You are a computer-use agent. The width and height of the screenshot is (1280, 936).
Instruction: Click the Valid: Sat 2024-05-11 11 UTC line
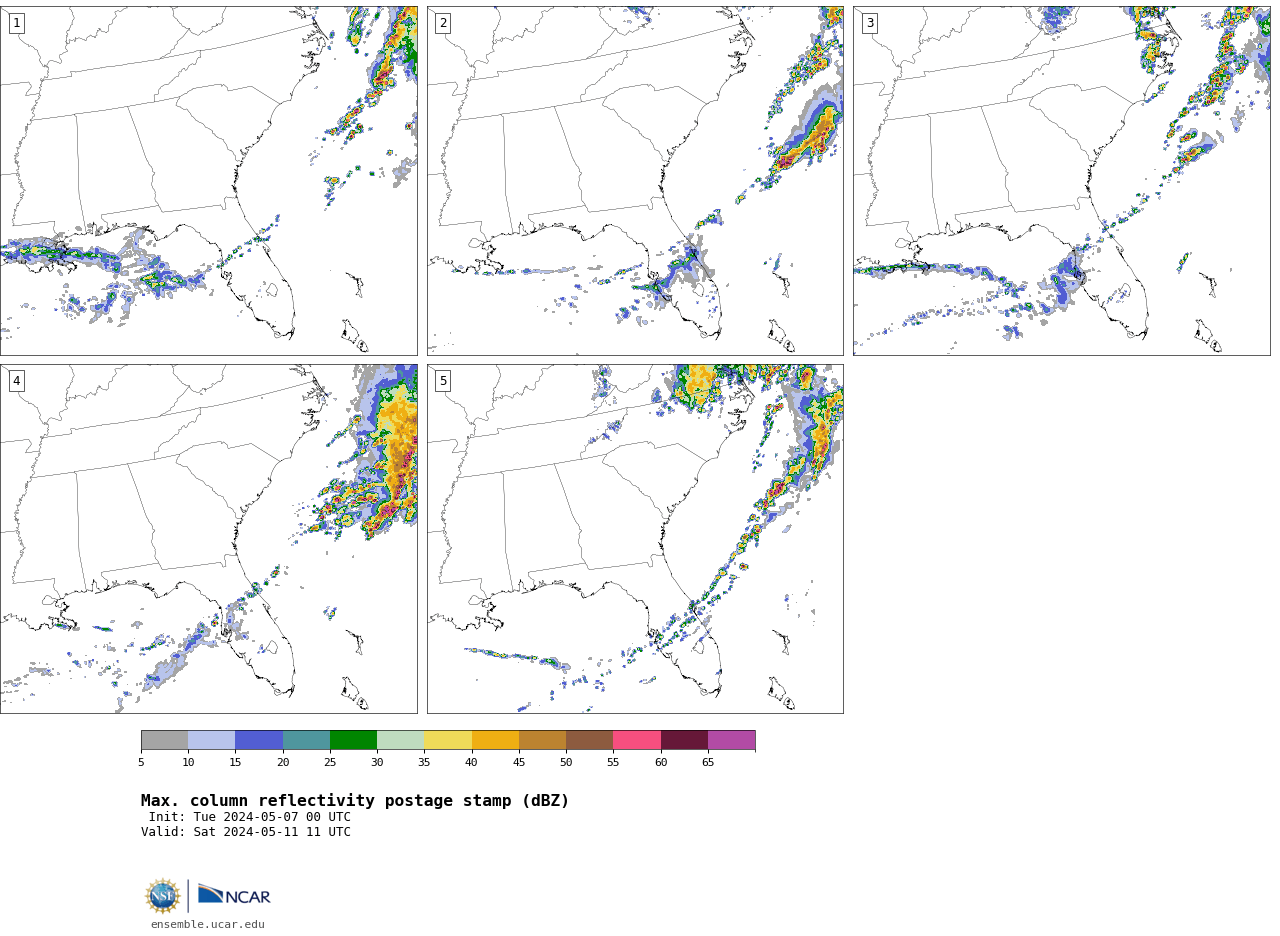click(x=246, y=832)
